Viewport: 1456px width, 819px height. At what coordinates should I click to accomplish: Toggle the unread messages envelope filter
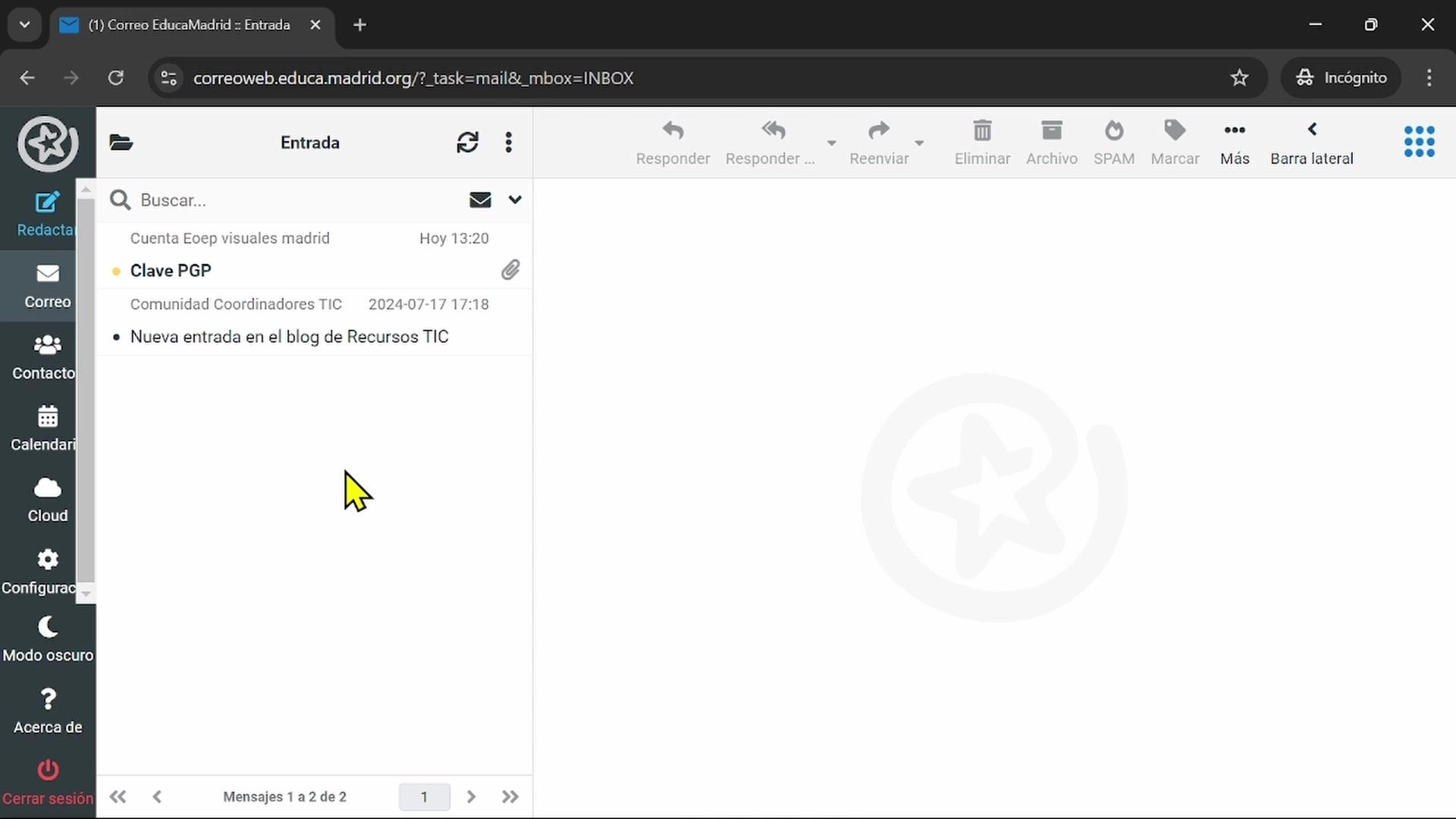coord(480,200)
